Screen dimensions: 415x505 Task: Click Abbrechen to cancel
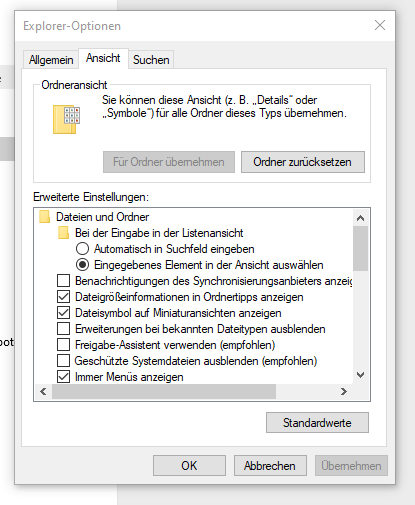point(270,465)
